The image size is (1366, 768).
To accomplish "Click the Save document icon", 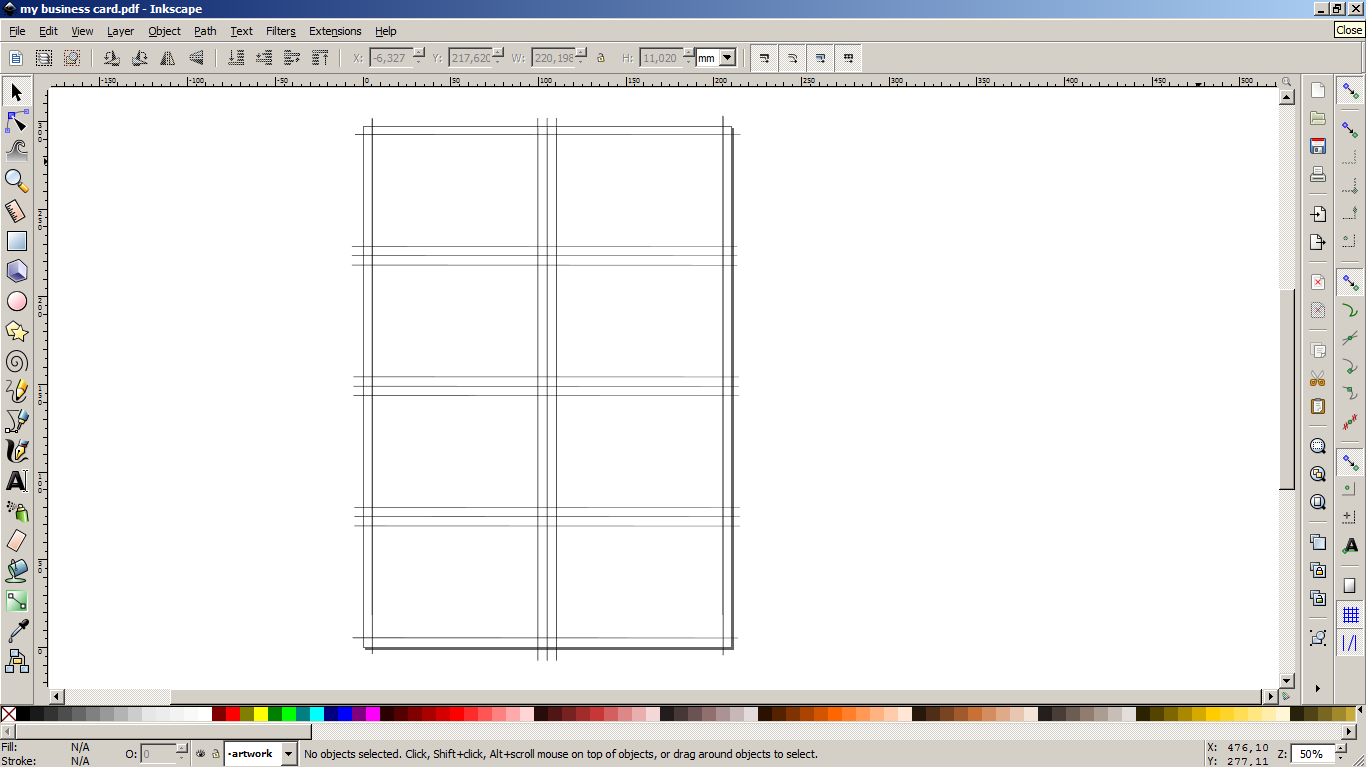I will pos(1318,146).
